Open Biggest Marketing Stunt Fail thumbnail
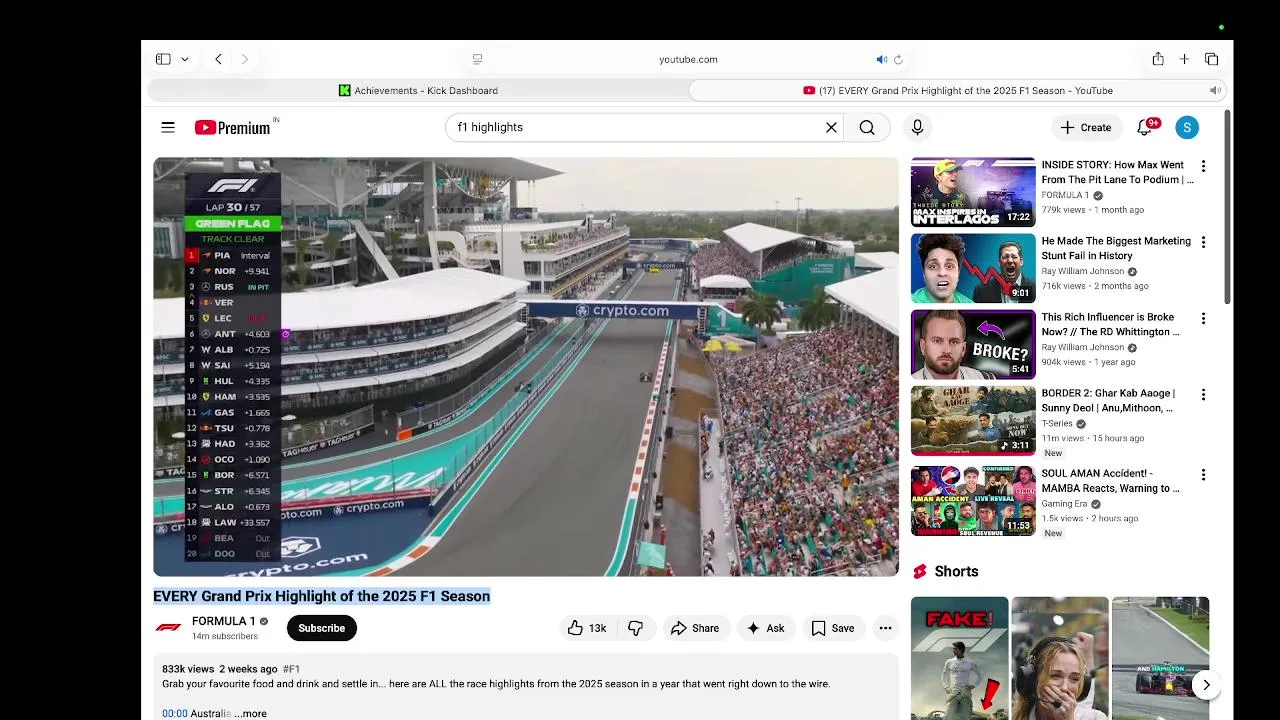This screenshot has height=720, width=1280. (973, 268)
